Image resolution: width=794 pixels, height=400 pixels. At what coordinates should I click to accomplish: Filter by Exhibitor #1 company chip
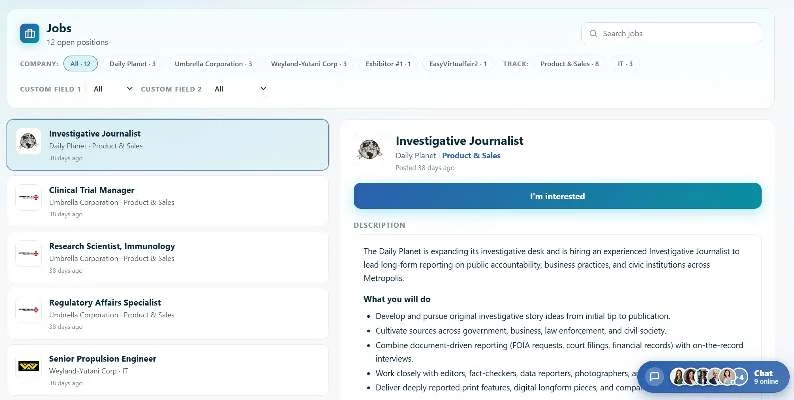click(388, 64)
